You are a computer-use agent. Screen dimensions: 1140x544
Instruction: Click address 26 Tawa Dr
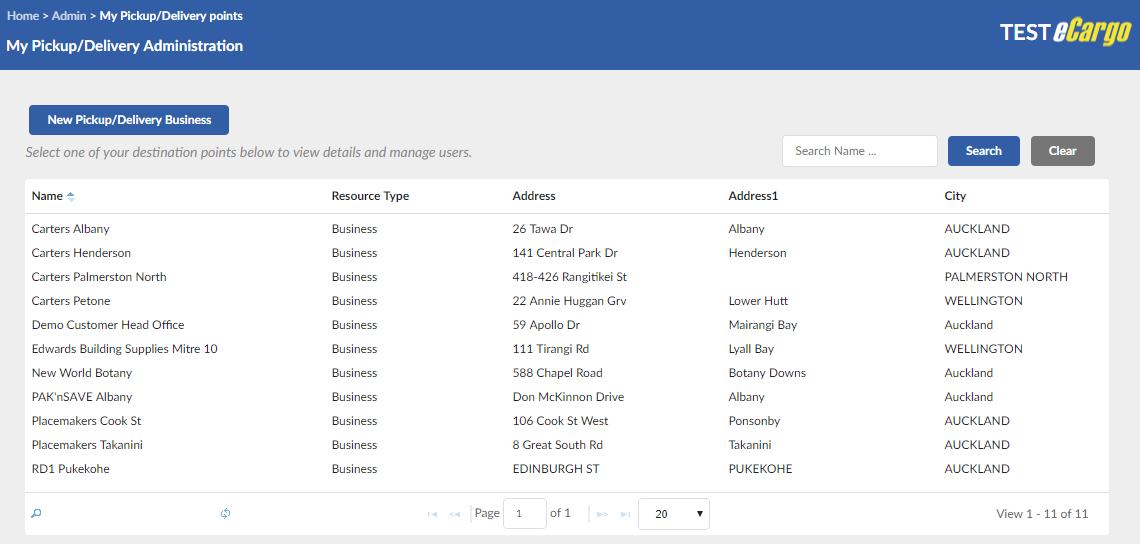542,228
